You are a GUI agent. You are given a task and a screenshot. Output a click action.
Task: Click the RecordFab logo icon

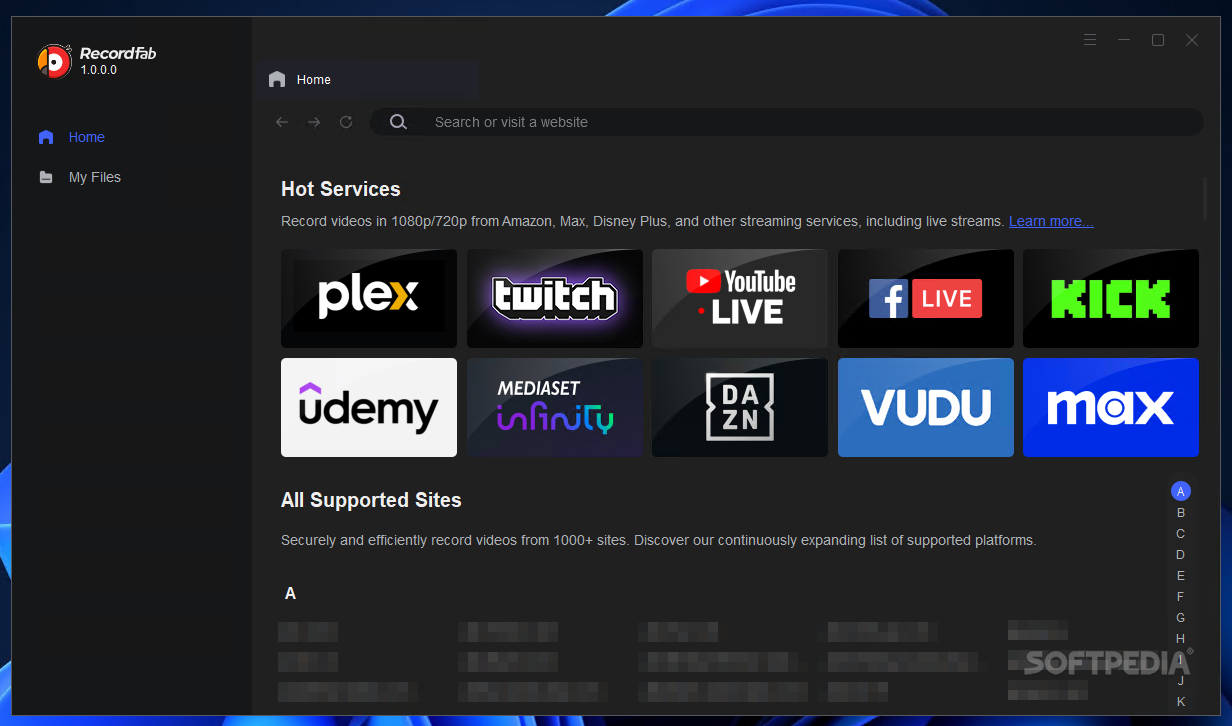click(54, 61)
